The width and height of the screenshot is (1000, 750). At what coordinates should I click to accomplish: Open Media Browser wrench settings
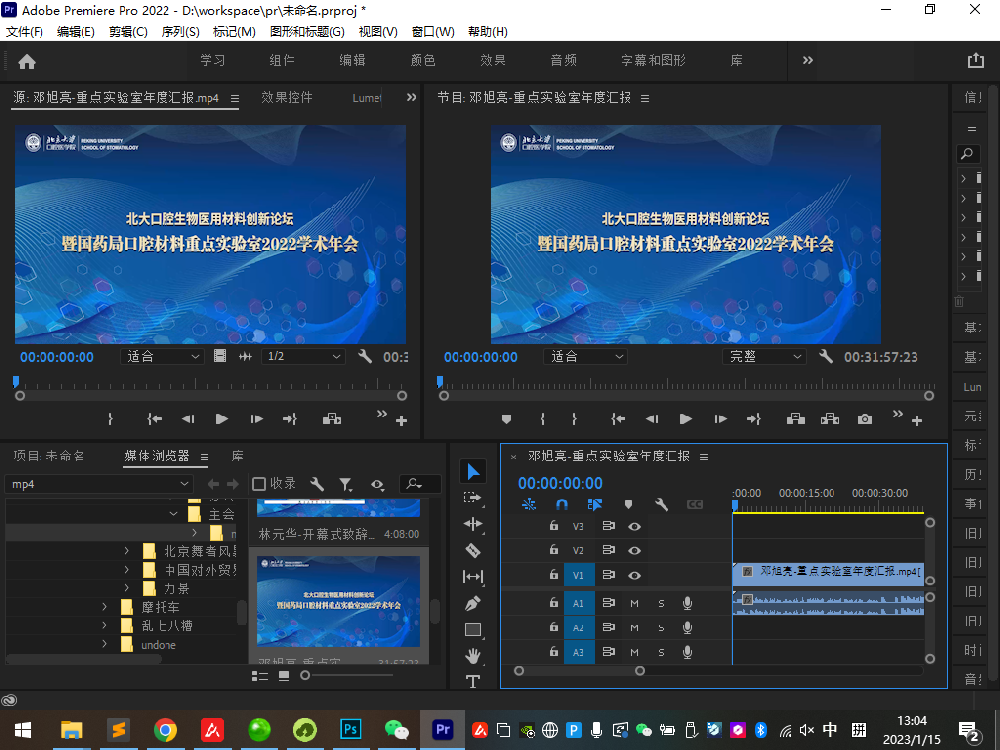coord(317,484)
